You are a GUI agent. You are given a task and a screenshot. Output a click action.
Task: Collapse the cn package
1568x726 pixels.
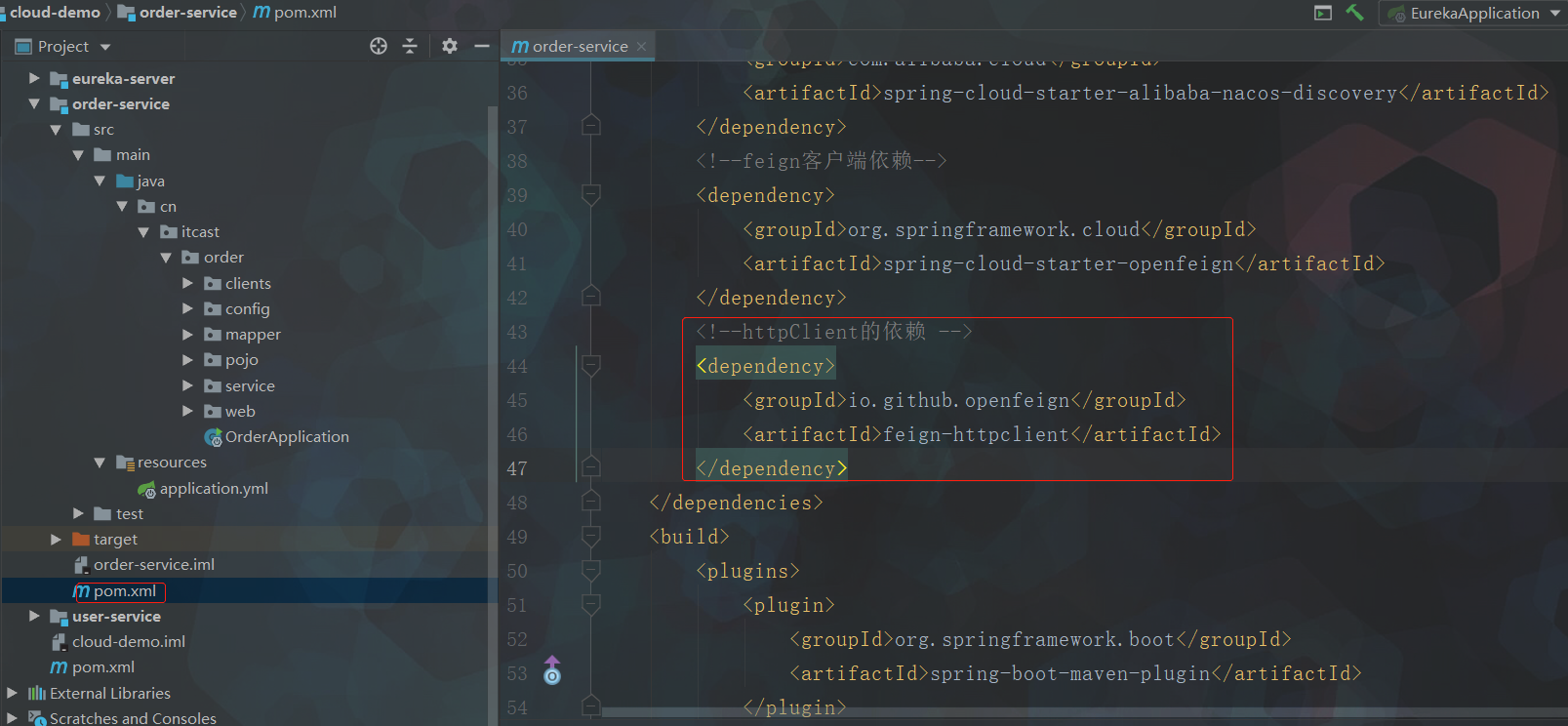tap(122, 206)
